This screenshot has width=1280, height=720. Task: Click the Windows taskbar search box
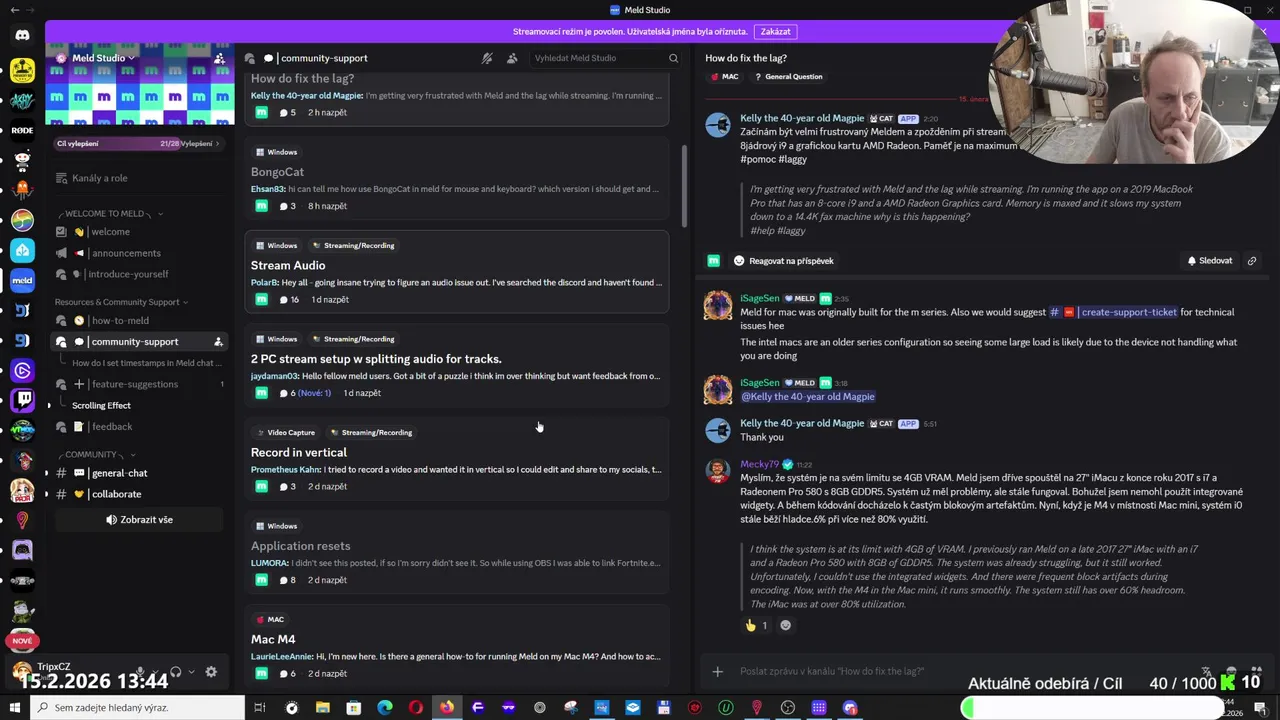point(137,708)
